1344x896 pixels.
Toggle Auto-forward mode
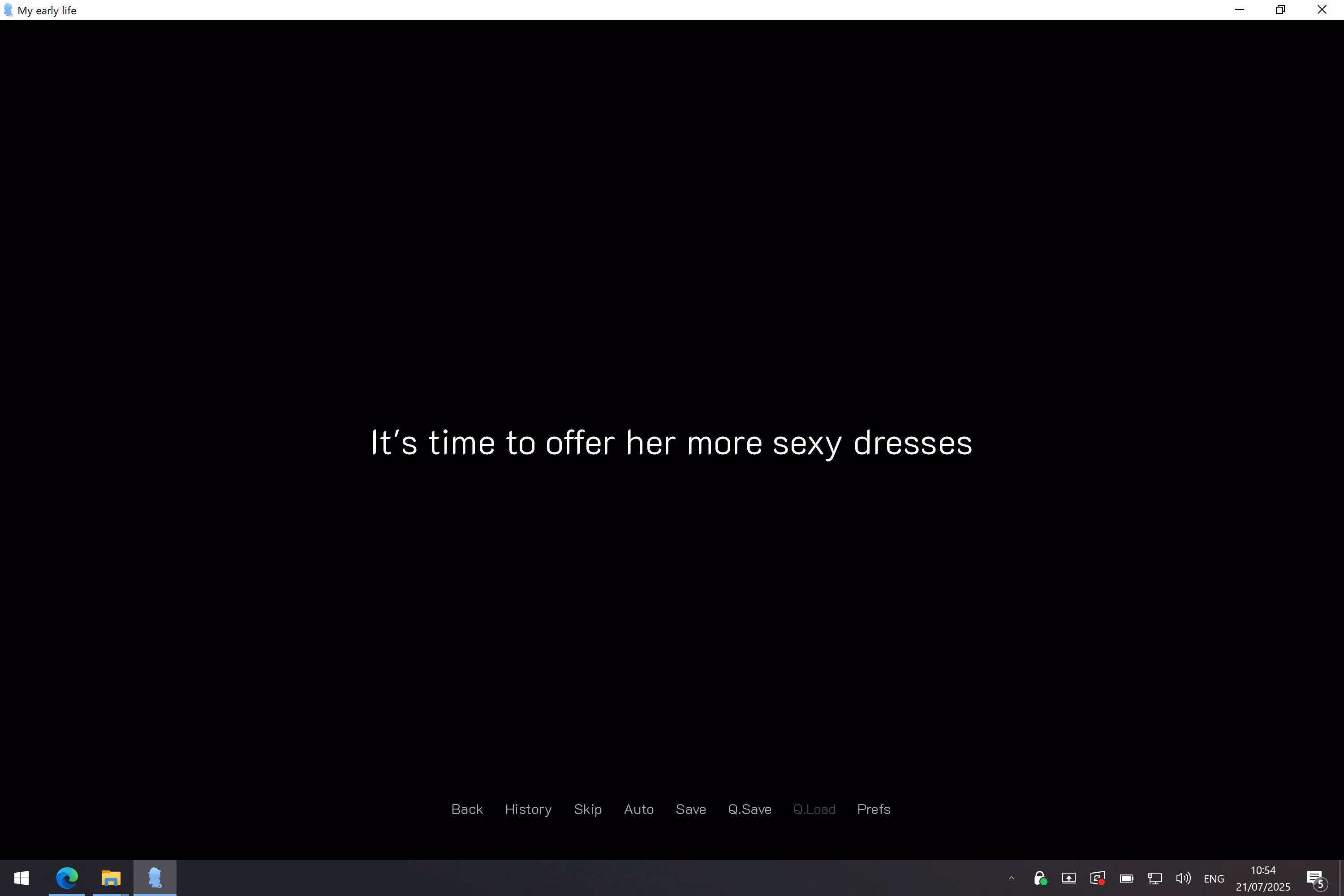[x=638, y=809]
